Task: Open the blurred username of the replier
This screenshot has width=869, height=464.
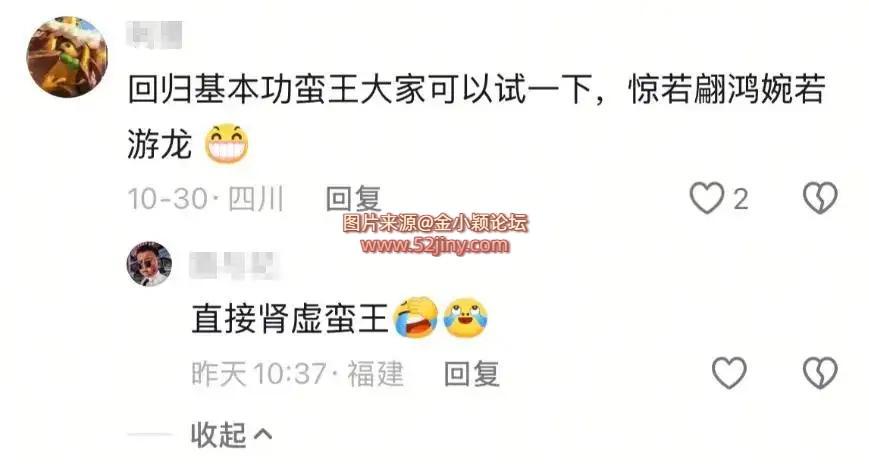Action: [x=232, y=264]
